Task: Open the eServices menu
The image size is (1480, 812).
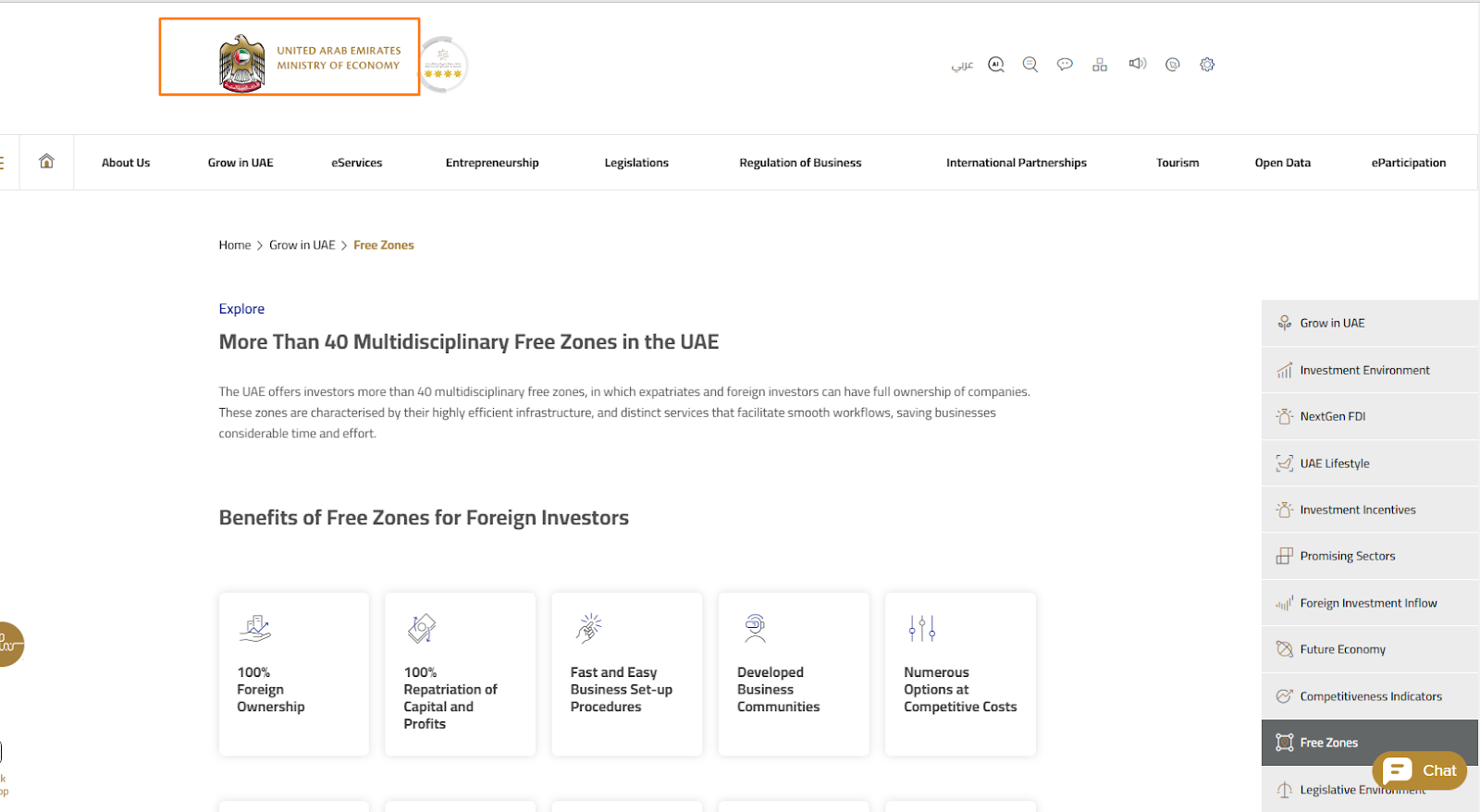Action: (x=357, y=163)
